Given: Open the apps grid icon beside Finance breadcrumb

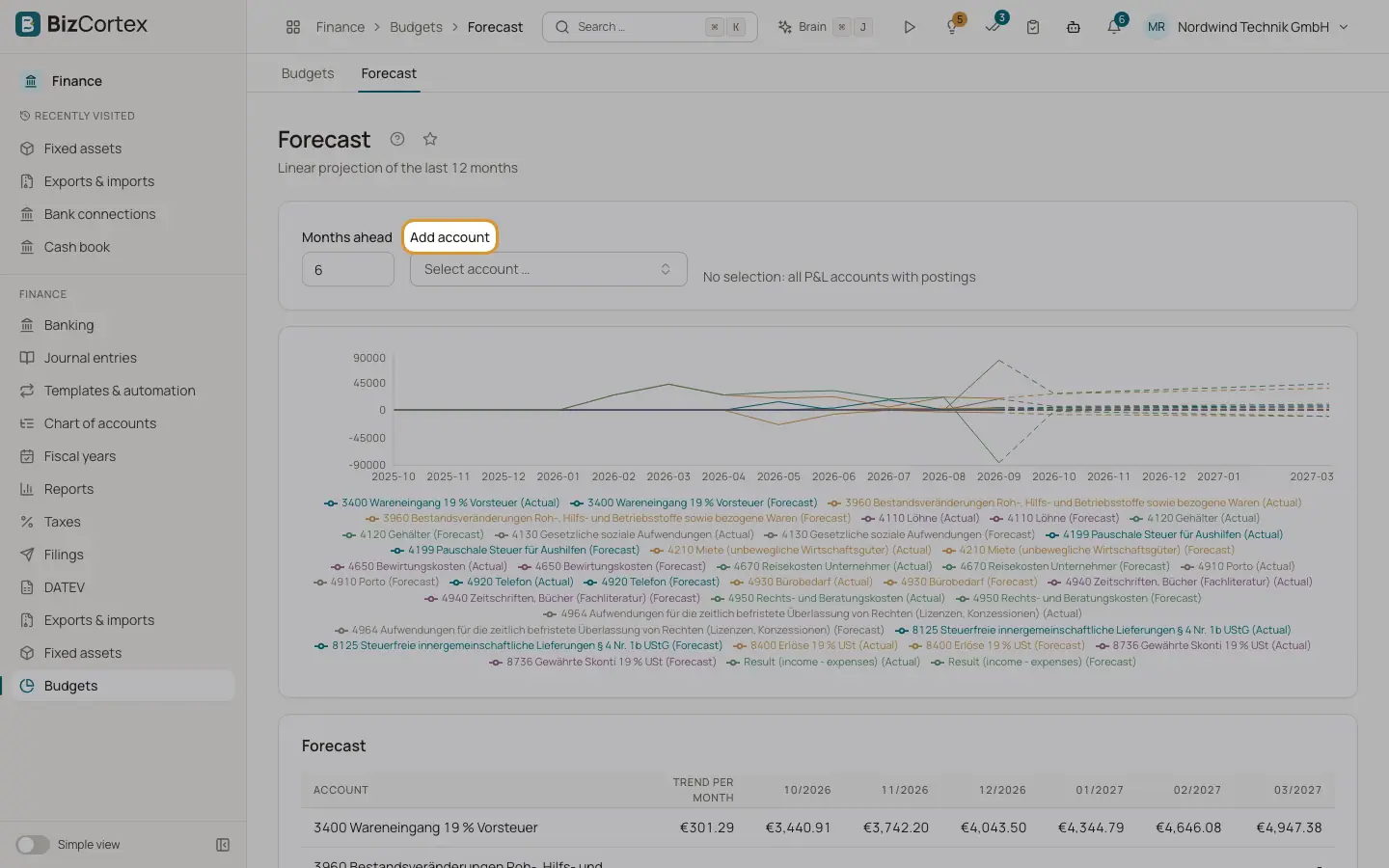Looking at the screenshot, I should (x=293, y=27).
